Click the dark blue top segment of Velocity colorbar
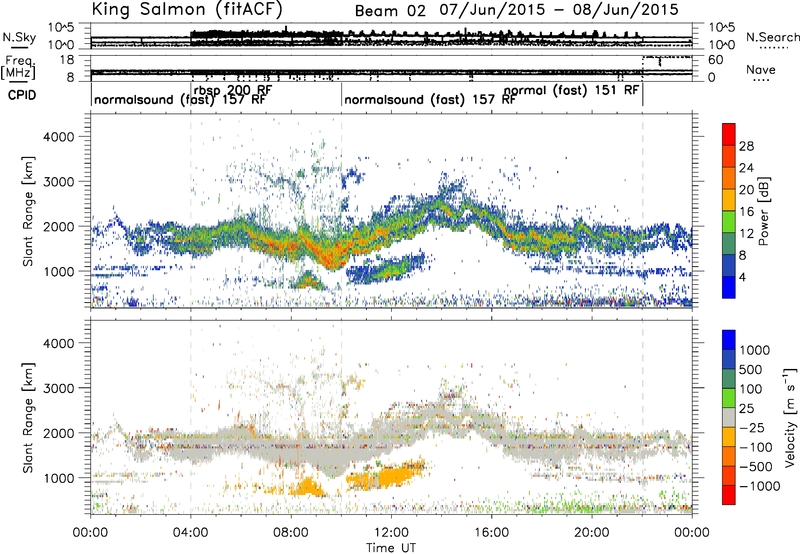800x554 pixels. (x=729, y=340)
